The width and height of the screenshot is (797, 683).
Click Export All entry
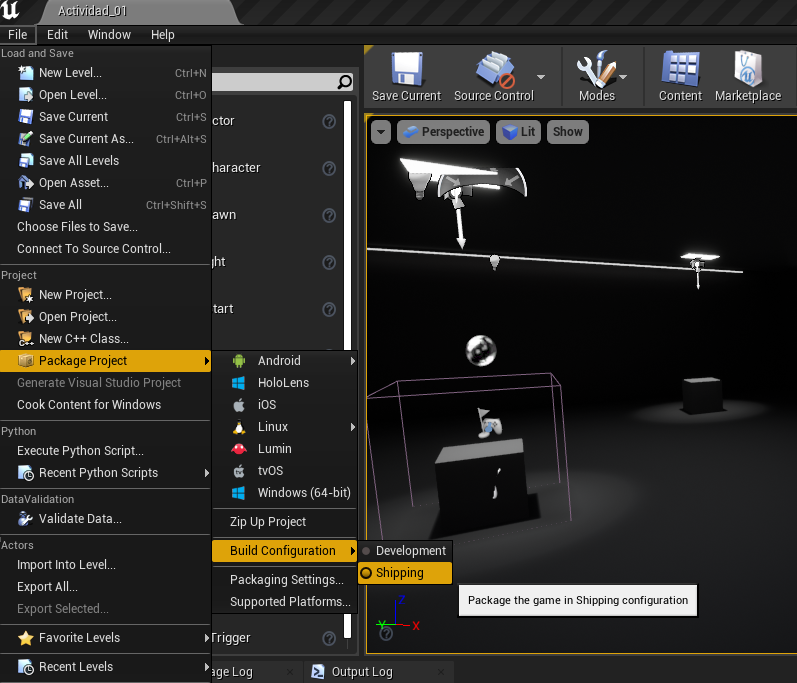[x=105, y=586]
